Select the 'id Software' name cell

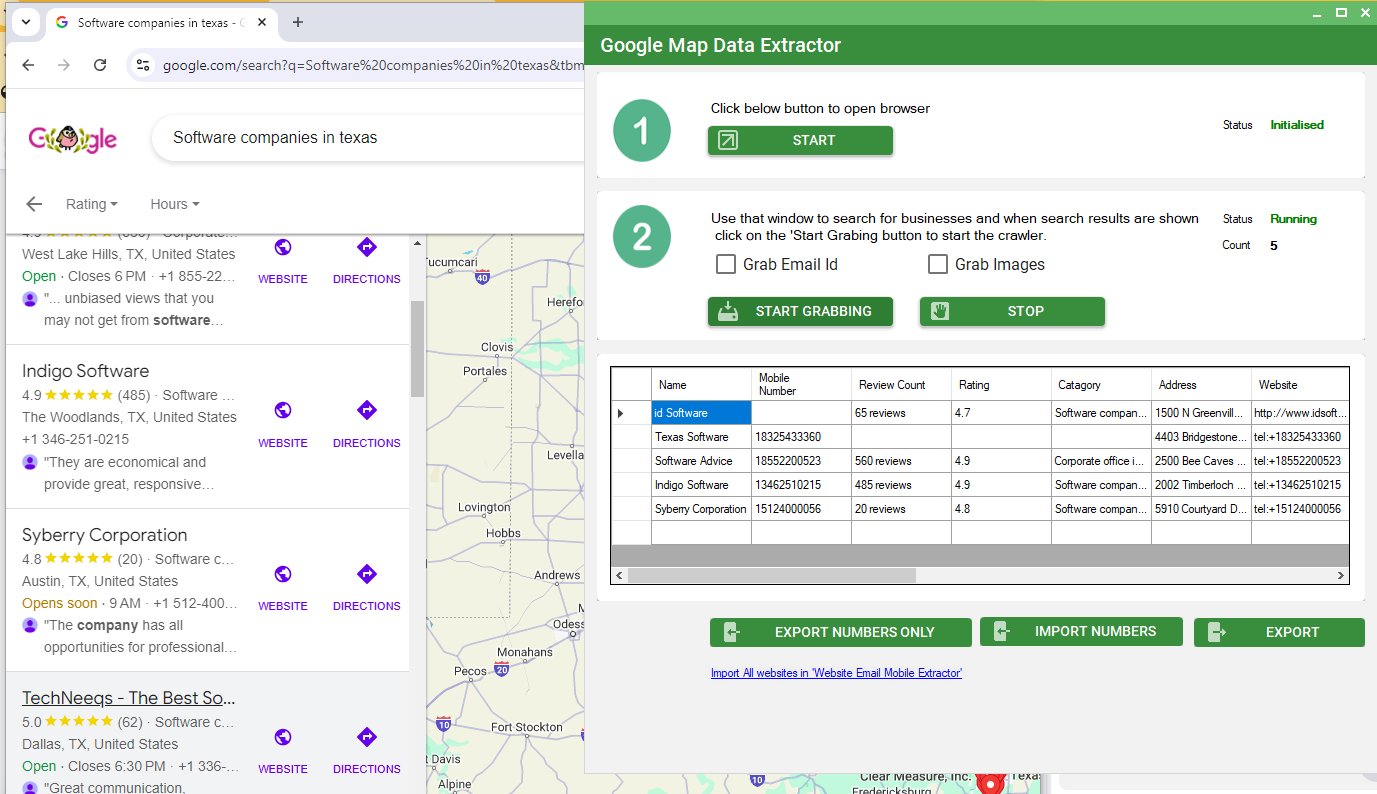(701, 413)
